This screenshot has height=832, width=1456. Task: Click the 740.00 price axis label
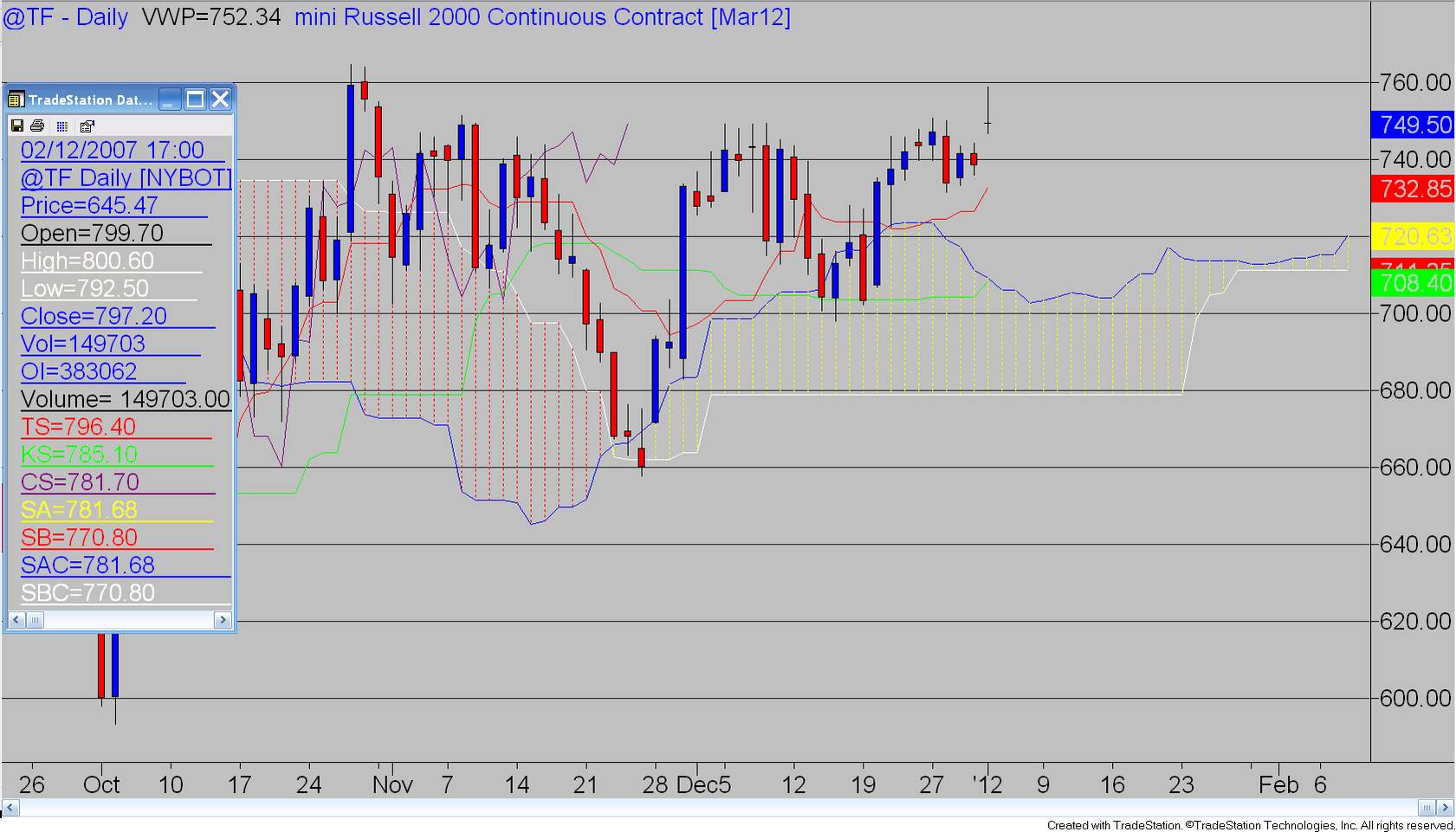[x=1415, y=159]
